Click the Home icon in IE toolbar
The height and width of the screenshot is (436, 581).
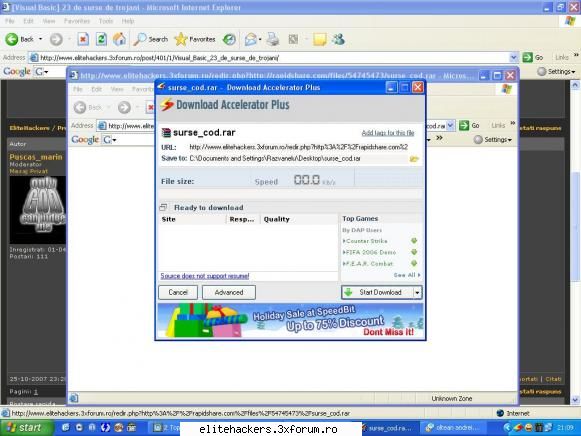click(x=120, y=39)
